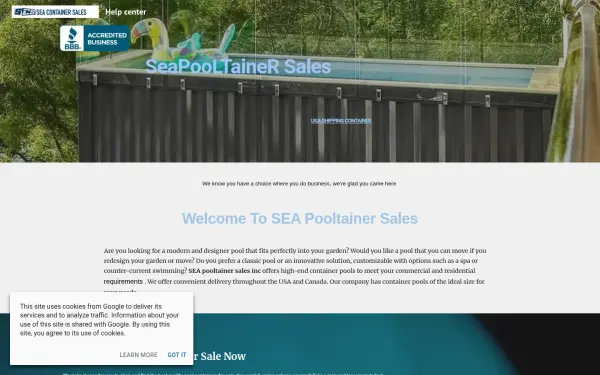Follow the USA SHIPPING CONTAINER link
The height and width of the screenshot is (375, 600).
pos(341,121)
